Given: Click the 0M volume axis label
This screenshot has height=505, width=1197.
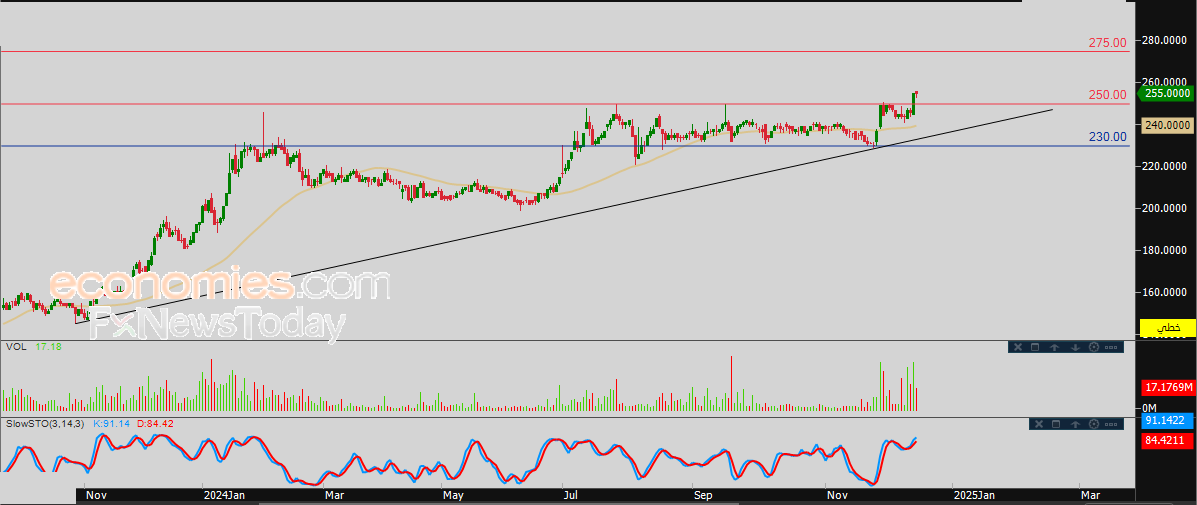Looking at the screenshot, I should [x=1150, y=407].
